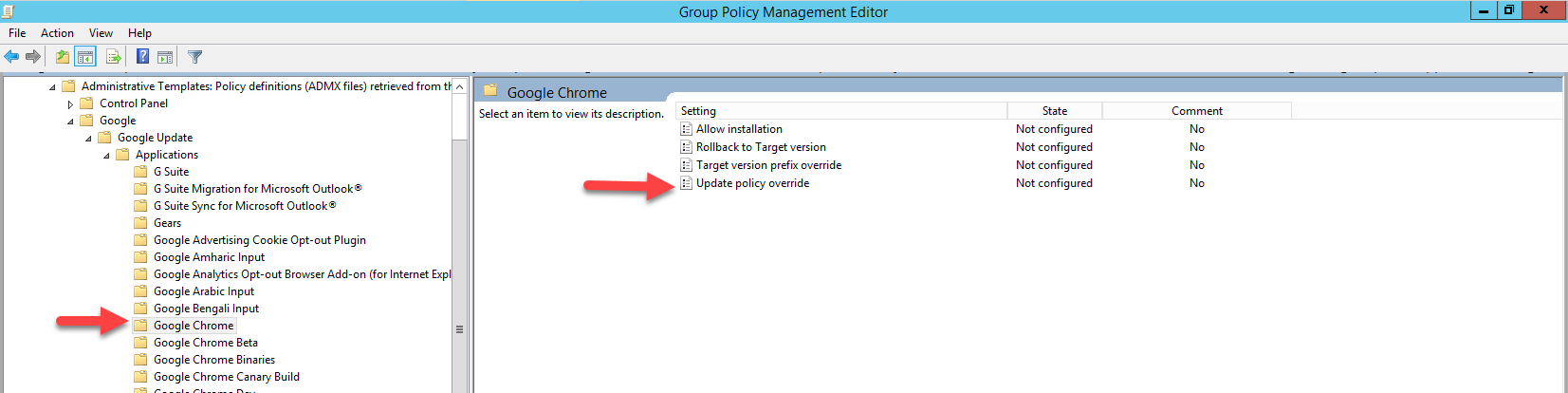Select Google Chrome Beta folder
The image size is (1568, 393).
pyautogui.click(x=206, y=343)
